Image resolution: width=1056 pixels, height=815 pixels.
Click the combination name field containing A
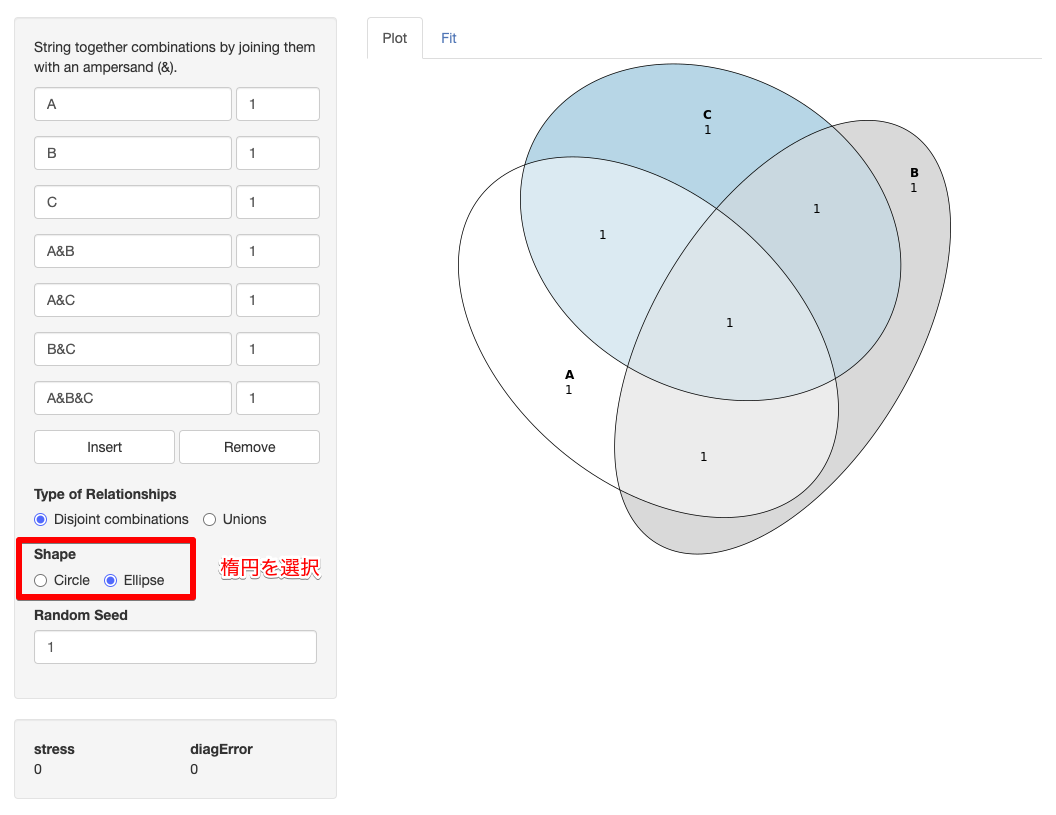(133, 104)
